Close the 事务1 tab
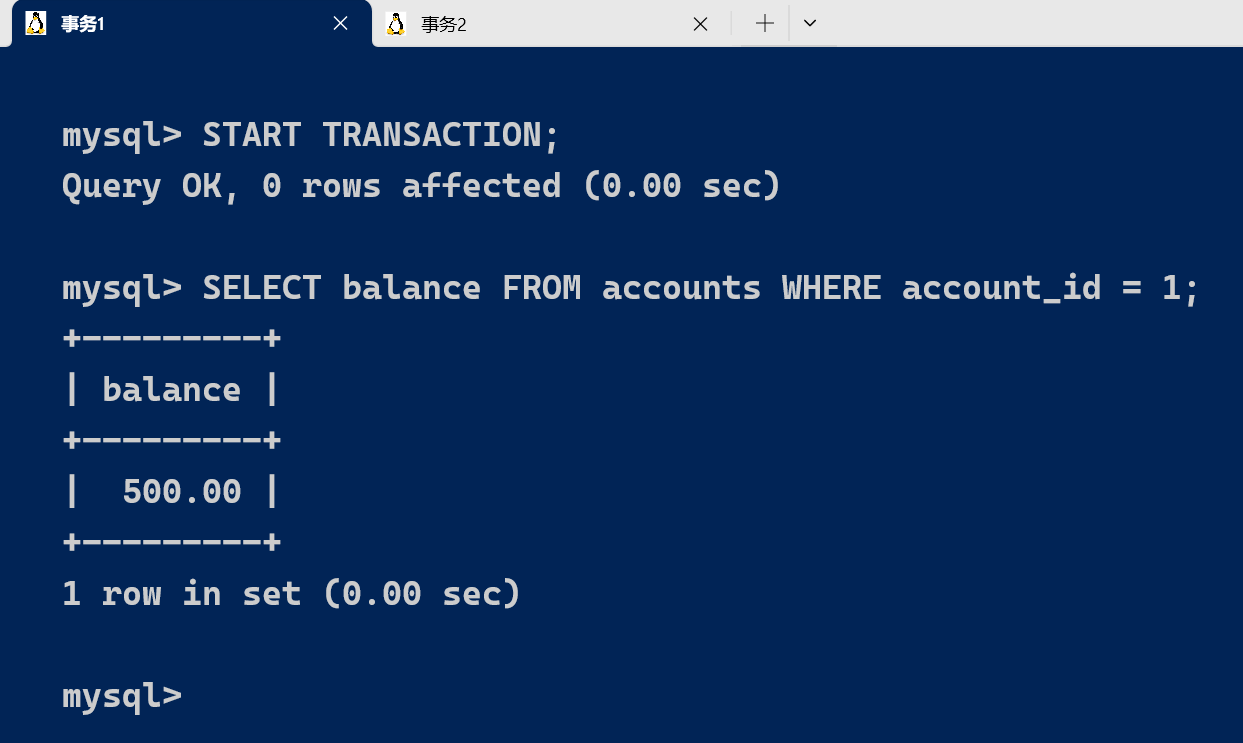 click(340, 23)
